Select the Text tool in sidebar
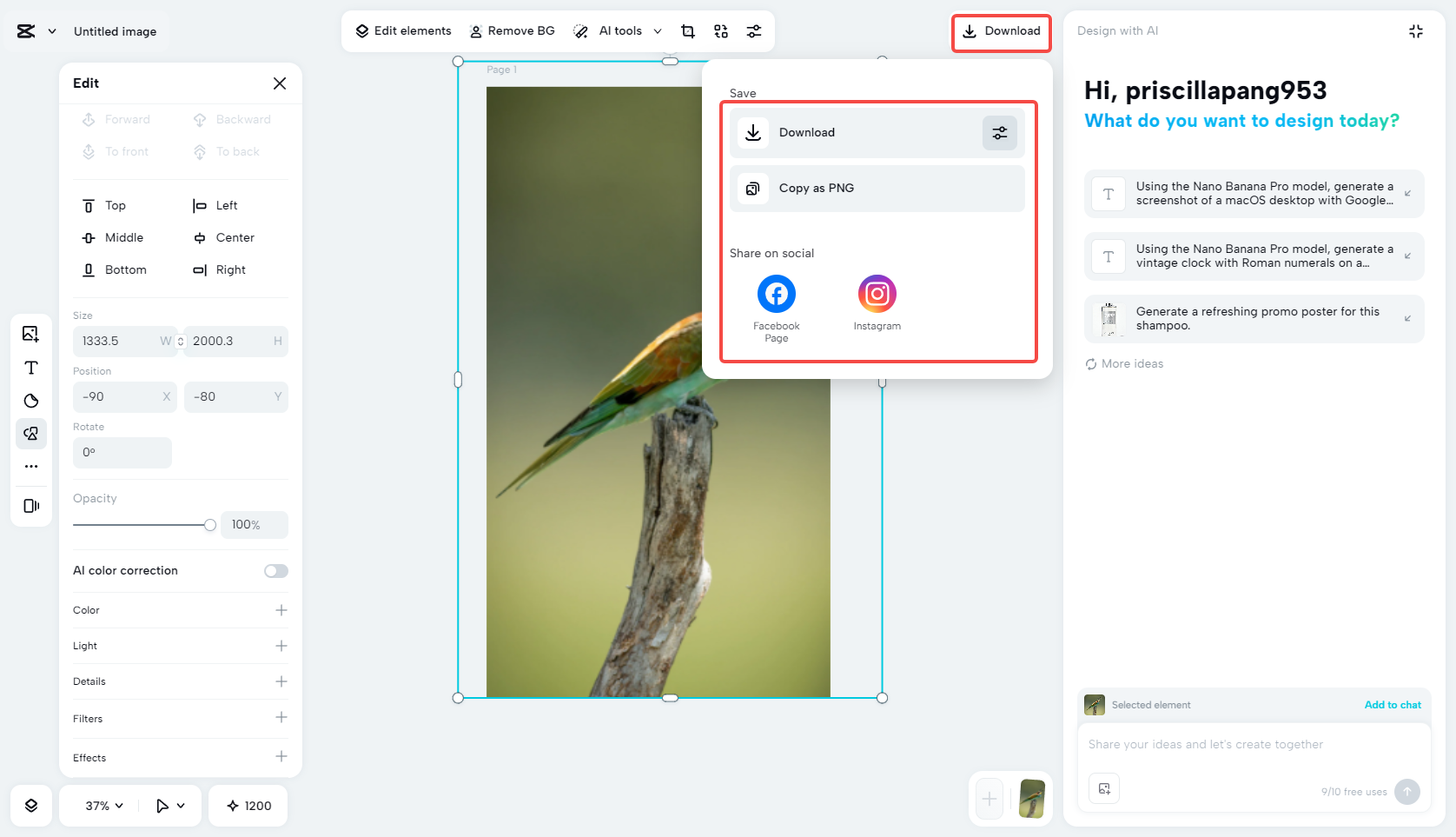Image resolution: width=1456 pixels, height=837 pixels. point(31,368)
